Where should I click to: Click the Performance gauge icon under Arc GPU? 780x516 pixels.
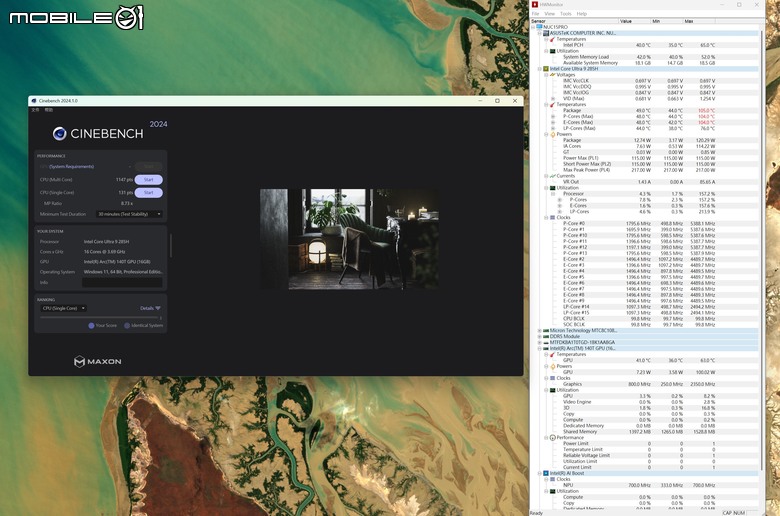tap(552, 437)
